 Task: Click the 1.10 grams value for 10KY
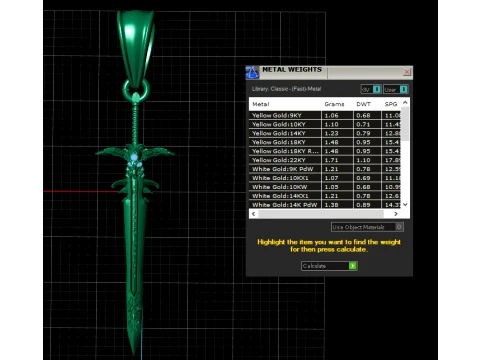(331, 124)
